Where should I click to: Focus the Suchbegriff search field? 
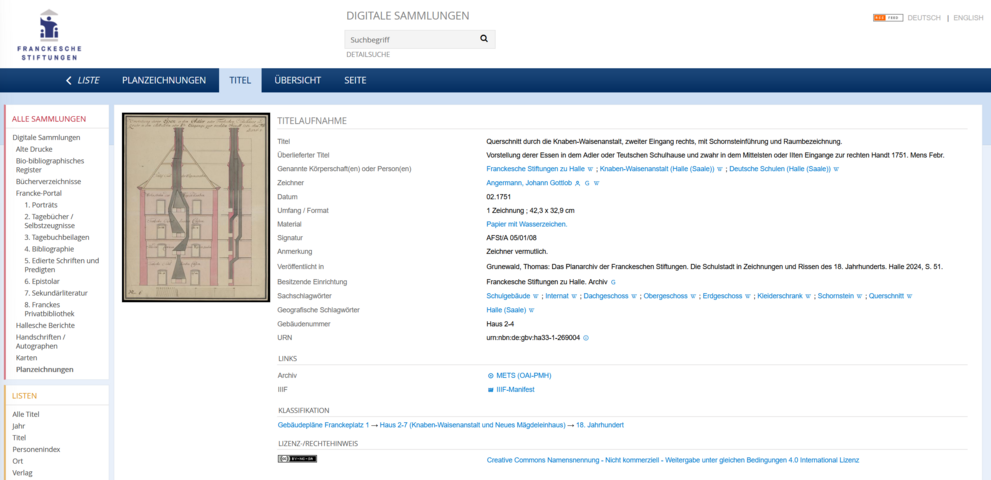click(x=411, y=39)
